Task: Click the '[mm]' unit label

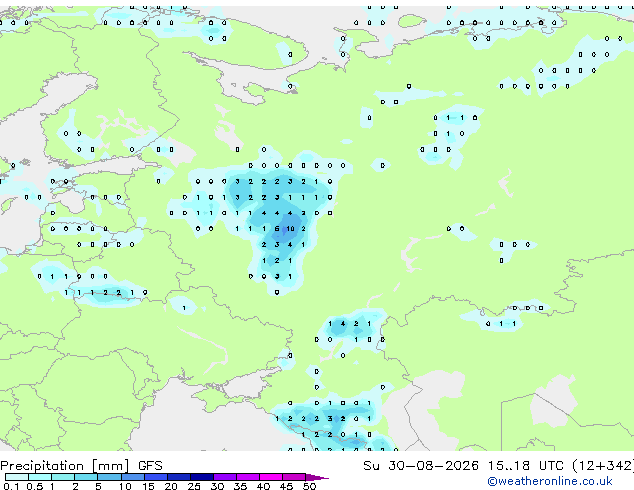Action: click(111, 466)
